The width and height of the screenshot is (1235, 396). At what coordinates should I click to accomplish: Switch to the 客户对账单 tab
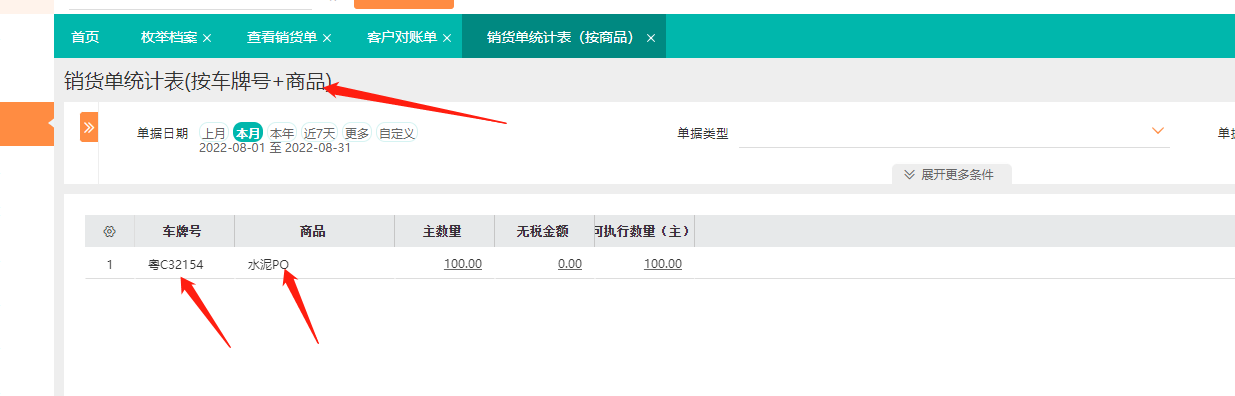pyautogui.click(x=402, y=37)
